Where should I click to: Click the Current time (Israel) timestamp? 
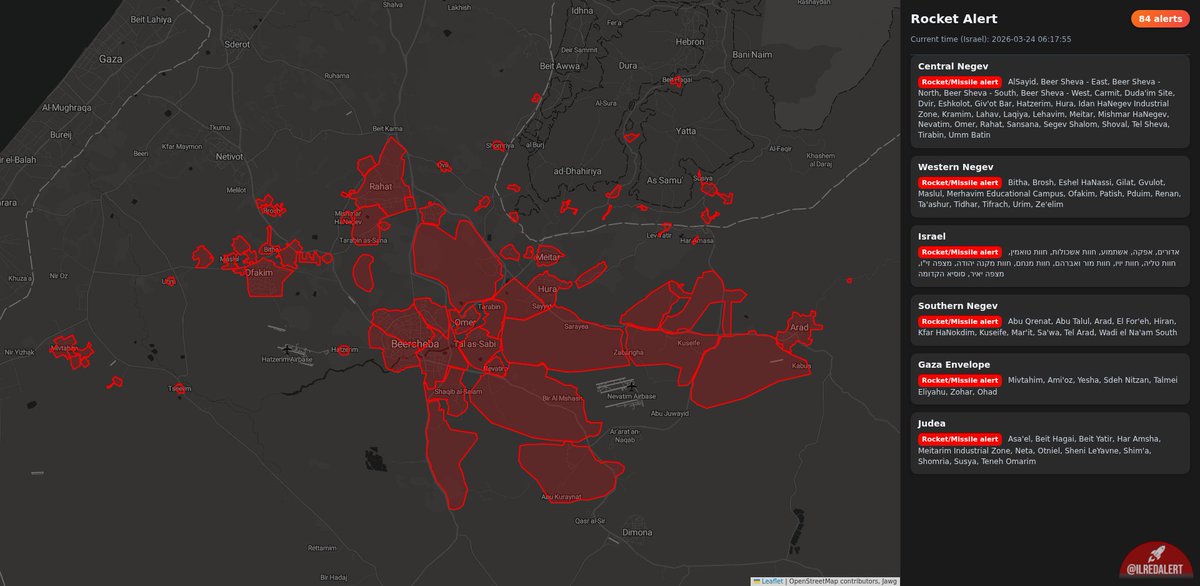[x=990, y=39]
